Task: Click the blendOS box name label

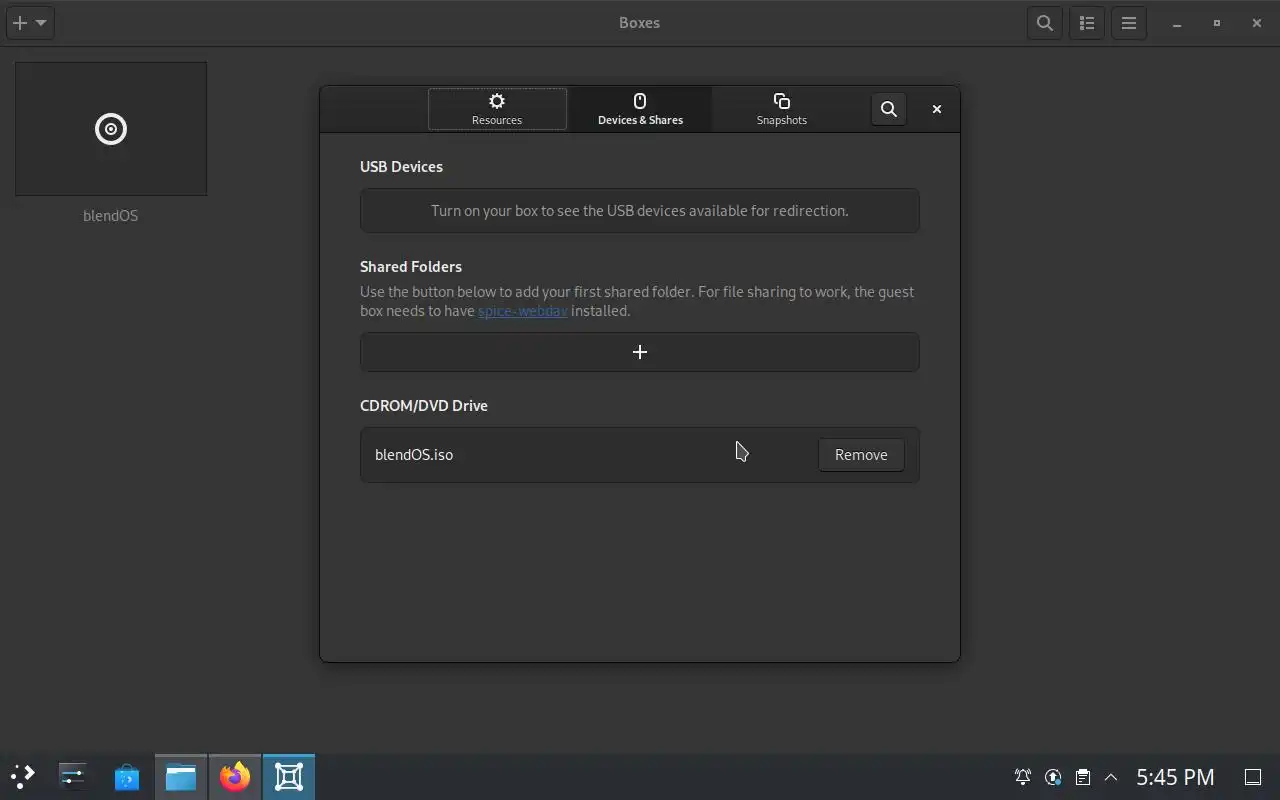Action: click(110, 216)
